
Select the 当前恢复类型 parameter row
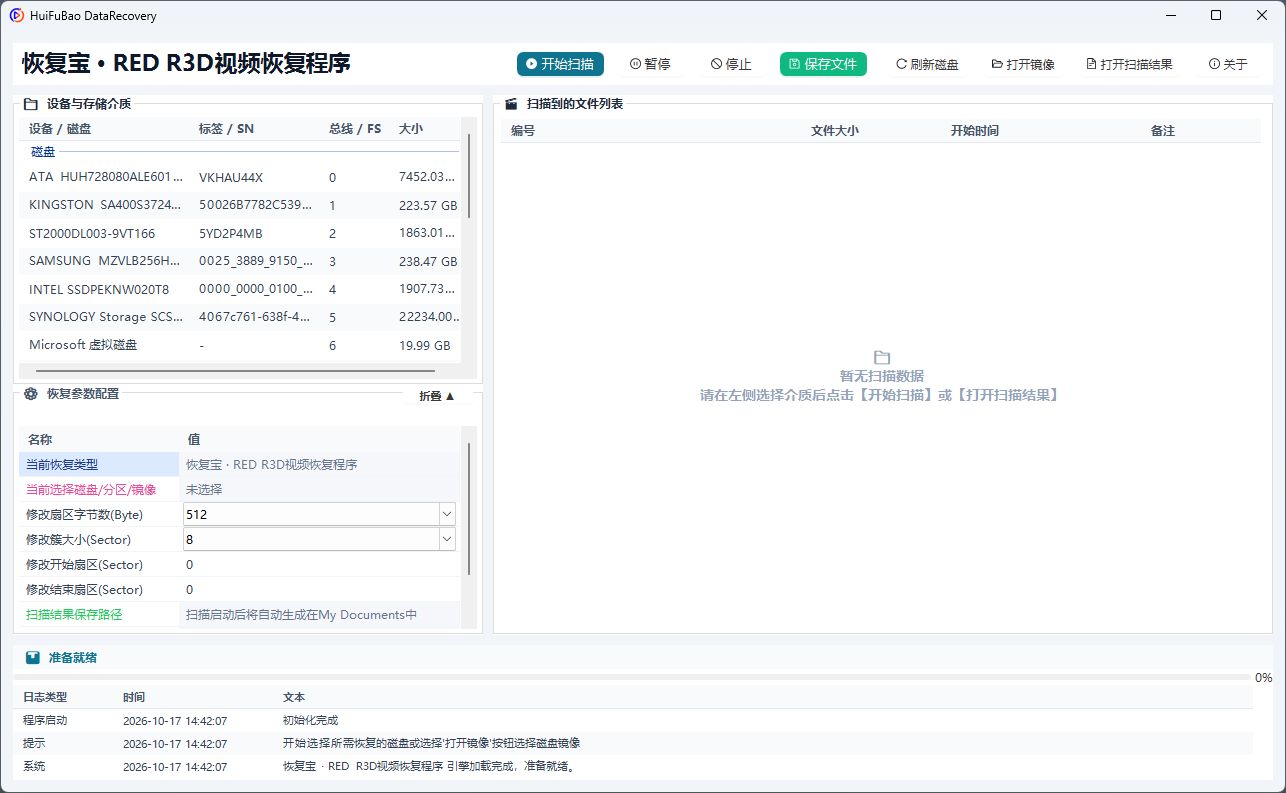pyautogui.click(x=240, y=464)
